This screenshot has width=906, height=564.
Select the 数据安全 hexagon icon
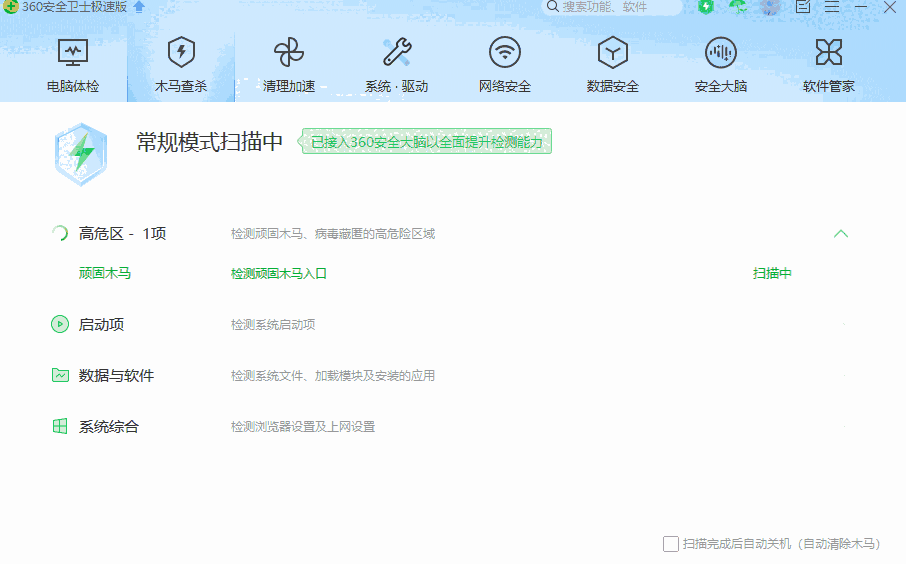pyautogui.click(x=613, y=52)
